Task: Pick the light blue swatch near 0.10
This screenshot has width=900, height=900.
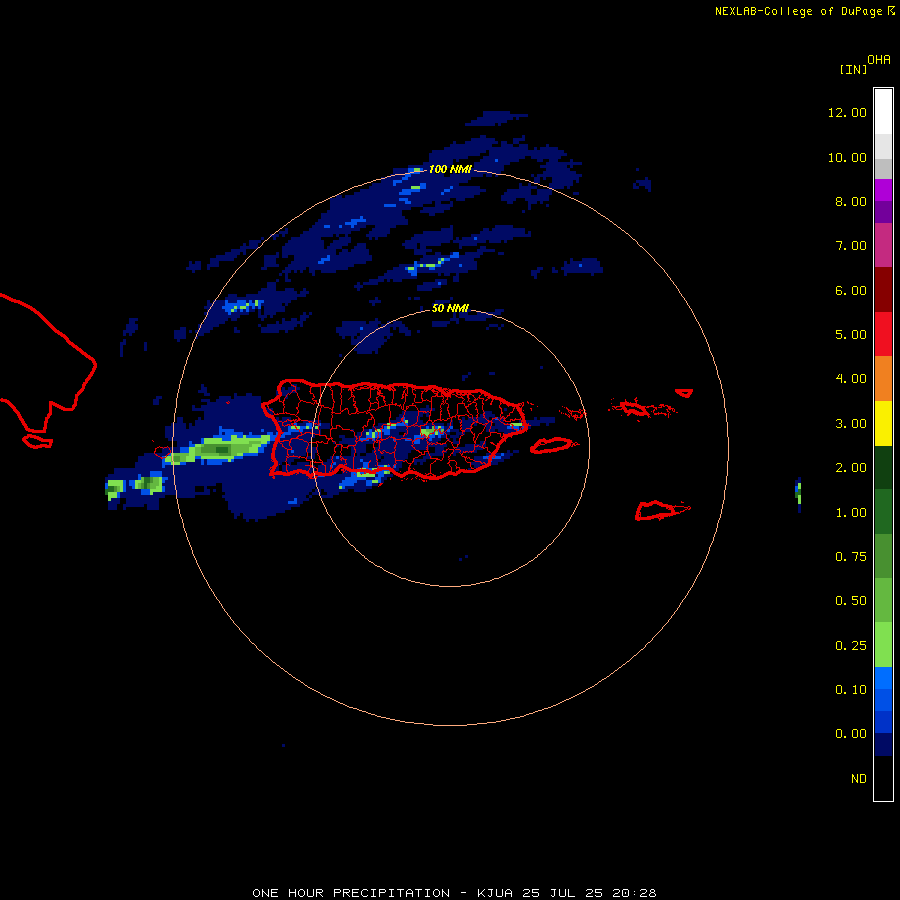Action: 883,678
